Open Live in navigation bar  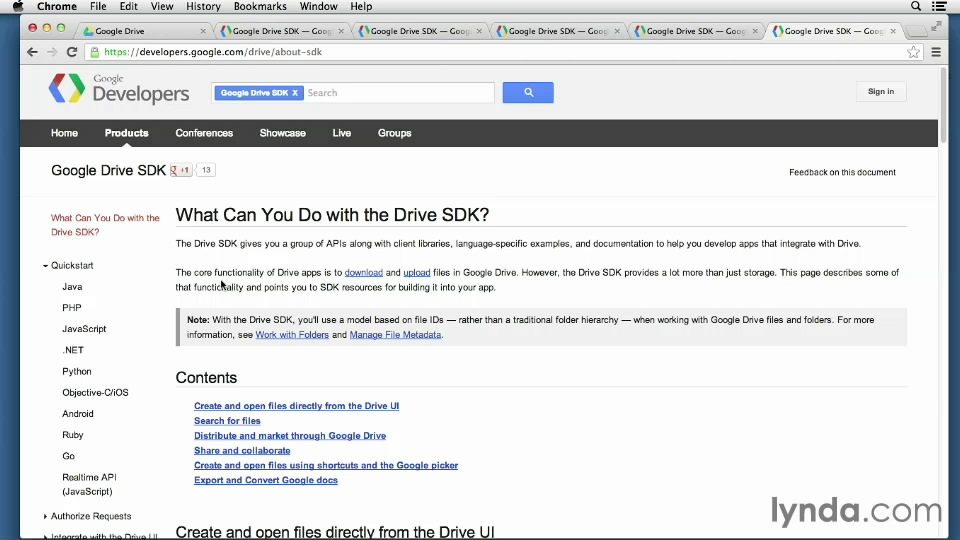[x=342, y=133]
